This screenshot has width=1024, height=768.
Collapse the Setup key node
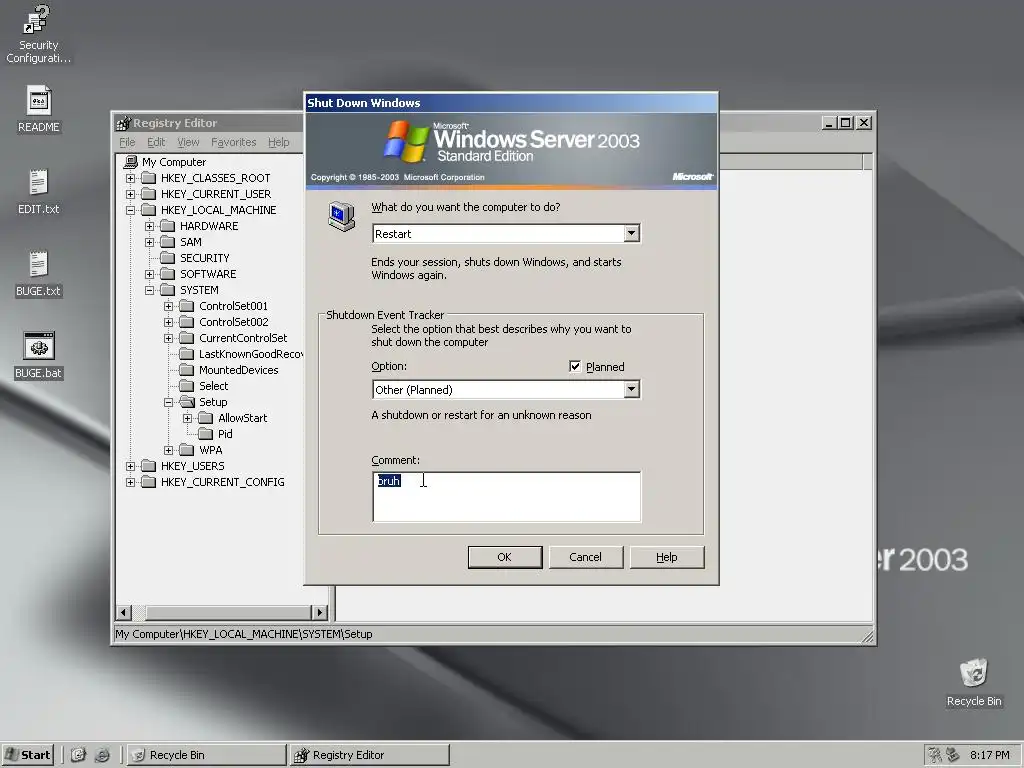(168, 402)
